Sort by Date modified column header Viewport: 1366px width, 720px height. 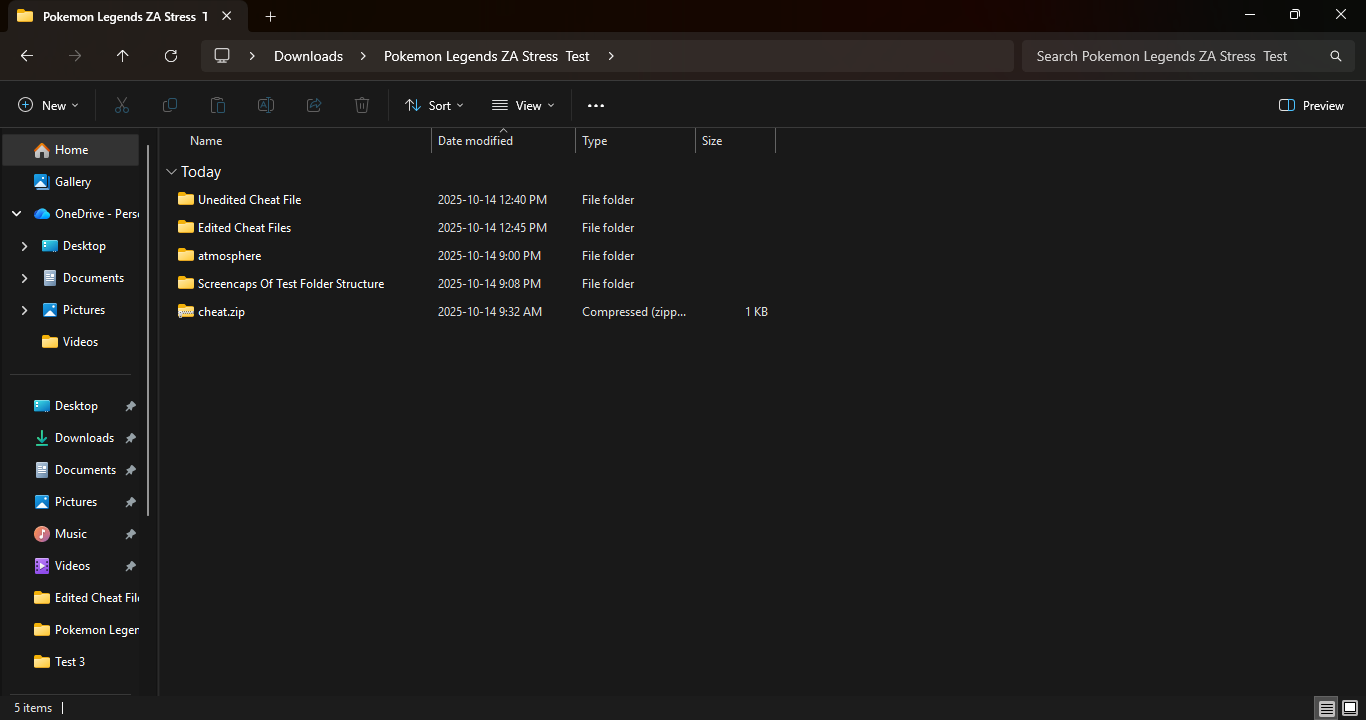[504, 141]
